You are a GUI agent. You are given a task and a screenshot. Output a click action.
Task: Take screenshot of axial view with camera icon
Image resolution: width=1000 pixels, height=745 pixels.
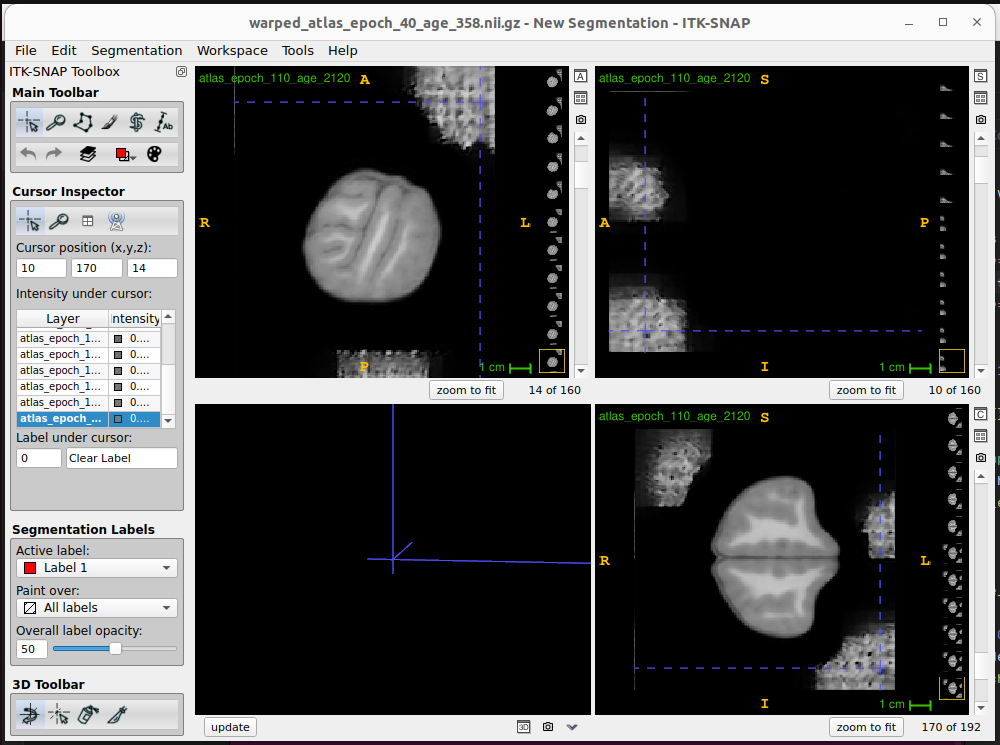(580, 120)
